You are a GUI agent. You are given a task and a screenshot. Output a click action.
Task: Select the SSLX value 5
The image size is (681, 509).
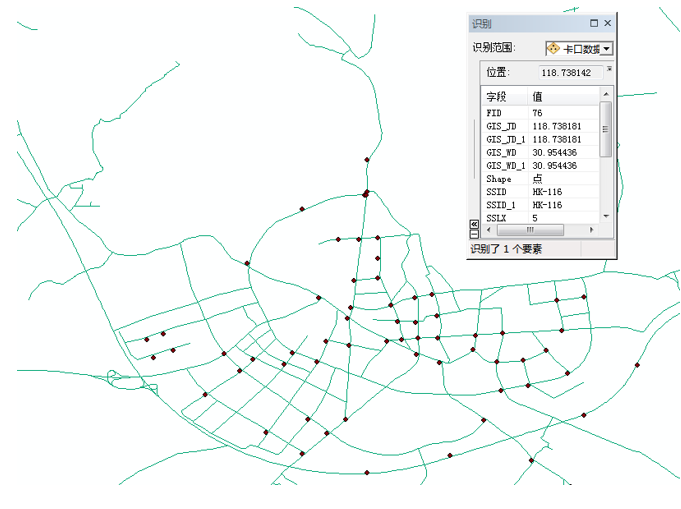[x=535, y=218]
